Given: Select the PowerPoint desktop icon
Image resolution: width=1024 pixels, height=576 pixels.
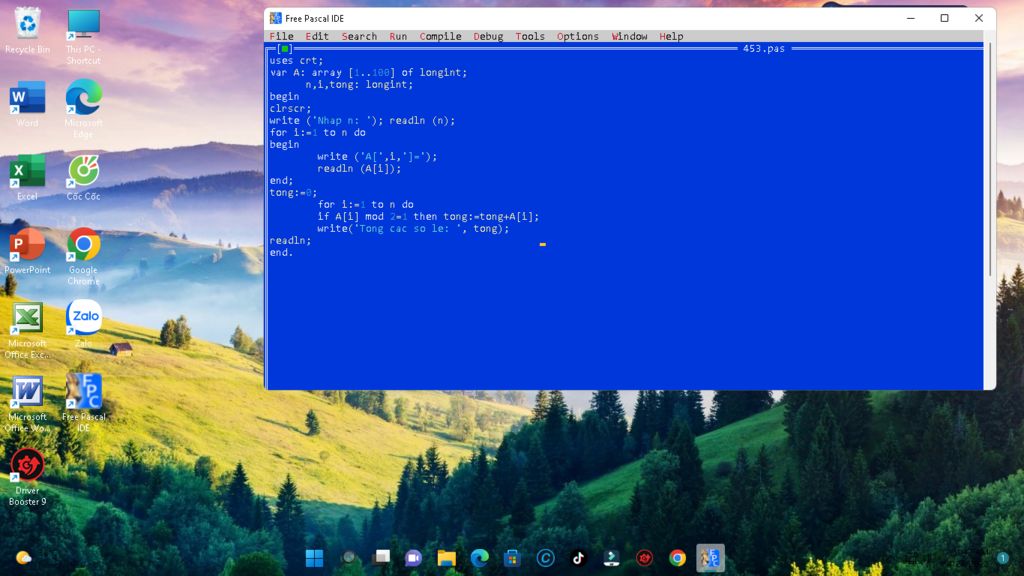Looking at the screenshot, I should 27,251.
